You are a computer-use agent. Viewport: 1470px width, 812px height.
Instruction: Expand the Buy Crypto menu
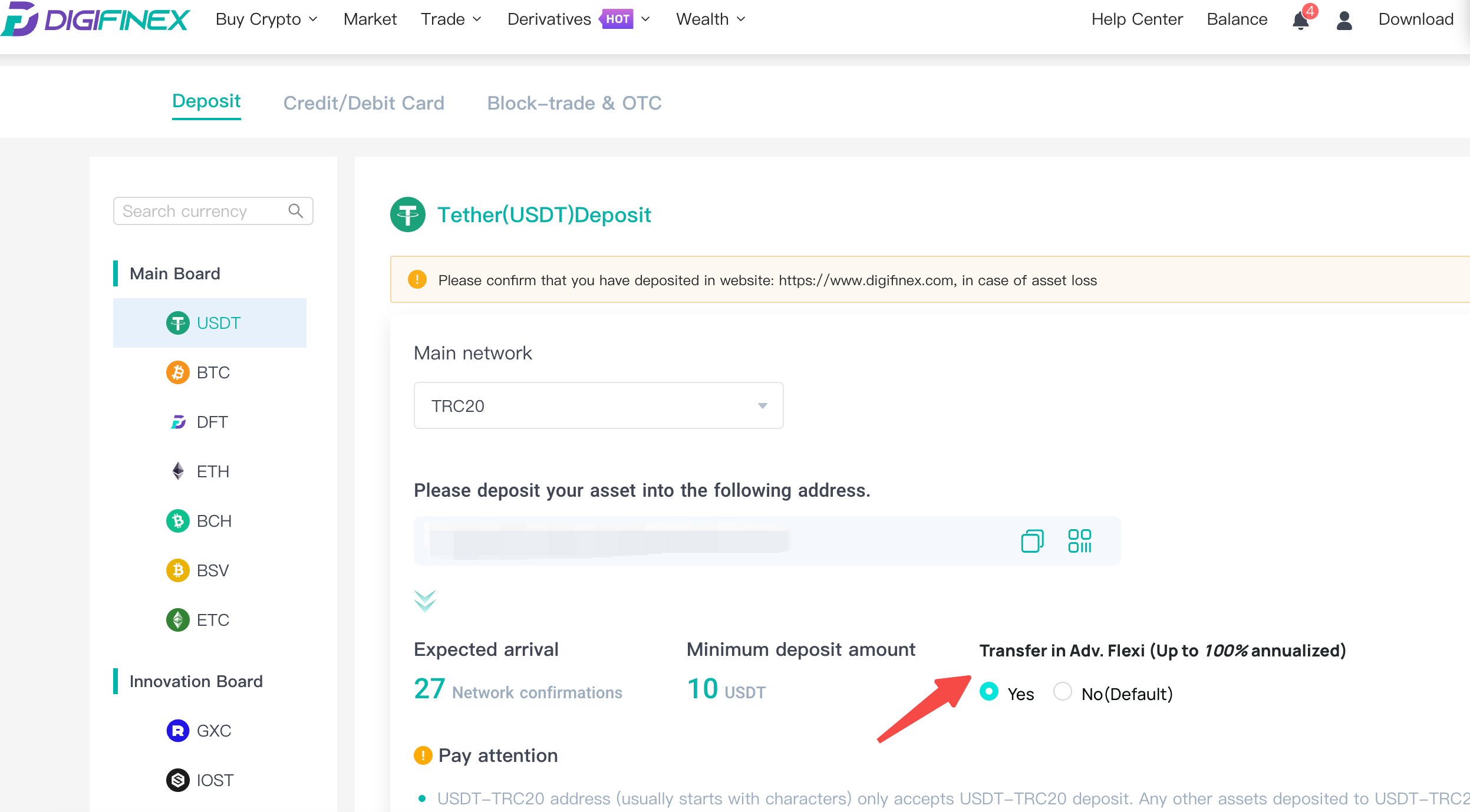pyautogui.click(x=266, y=19)
